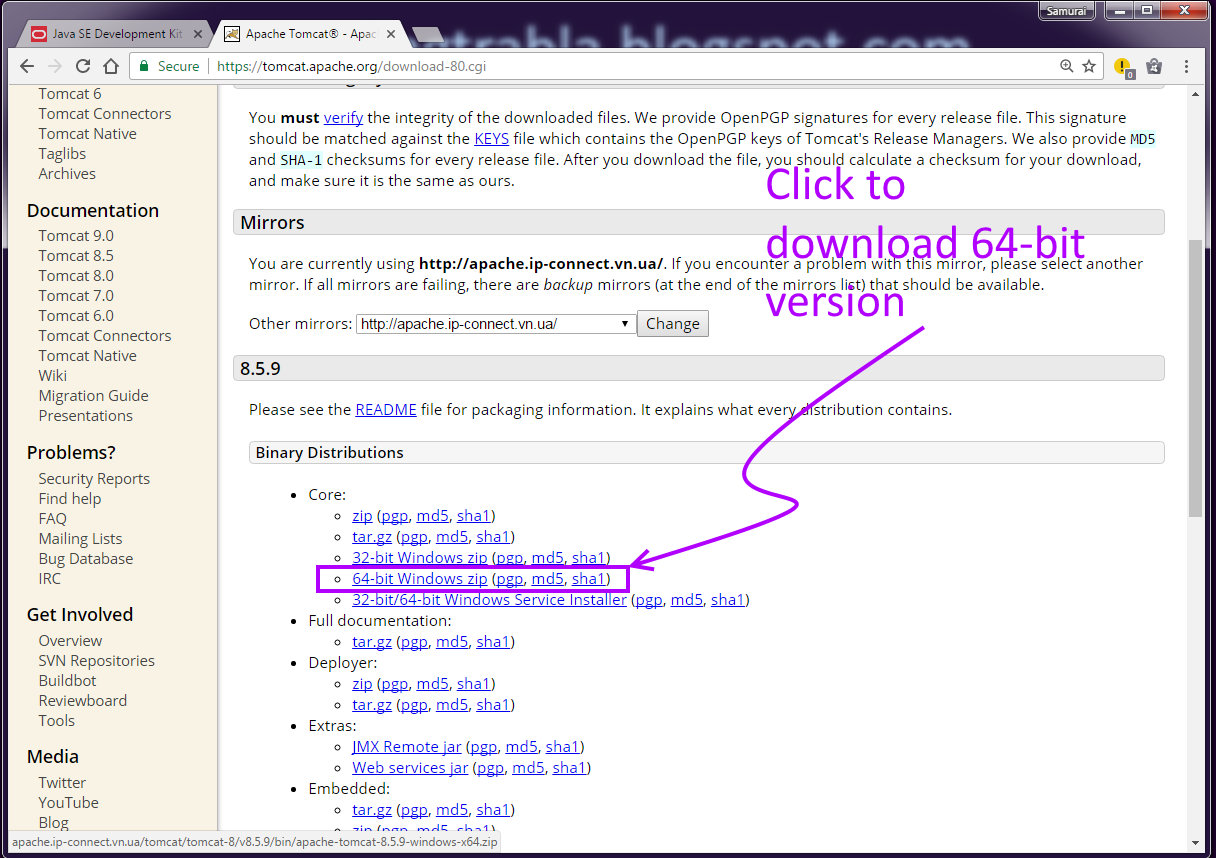Download 32-bit Windows zip
The image size is (1216, 858).
click(420, 558)
